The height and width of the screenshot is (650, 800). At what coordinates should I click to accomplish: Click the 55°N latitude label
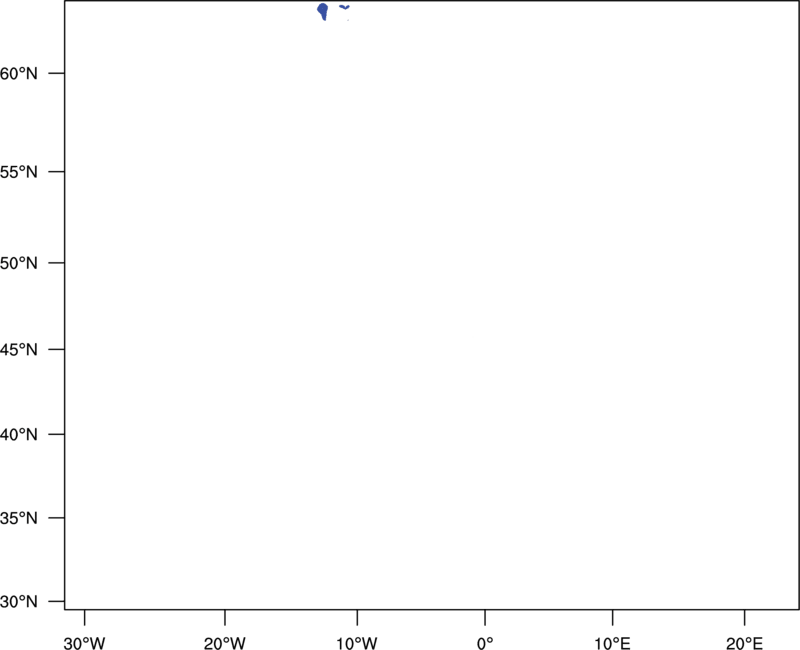click(18, 172)
